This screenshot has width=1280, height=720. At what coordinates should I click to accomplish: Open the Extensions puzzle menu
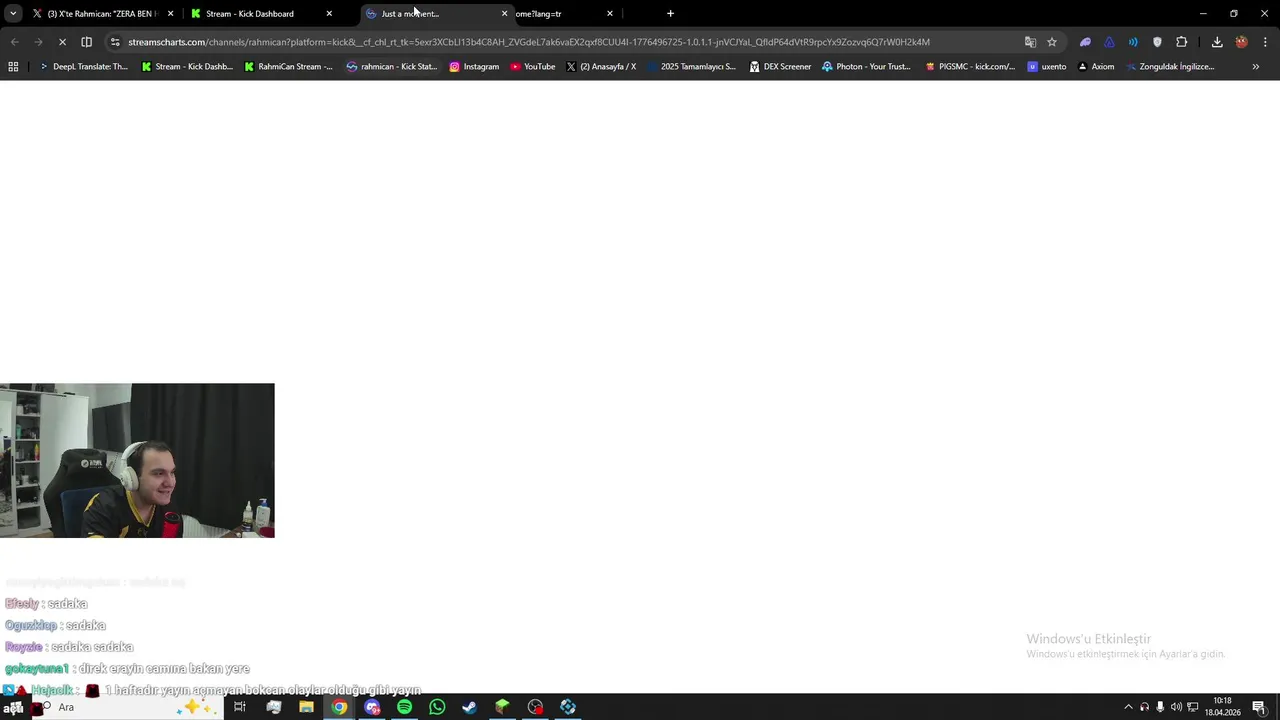[x=1181, y=42]
